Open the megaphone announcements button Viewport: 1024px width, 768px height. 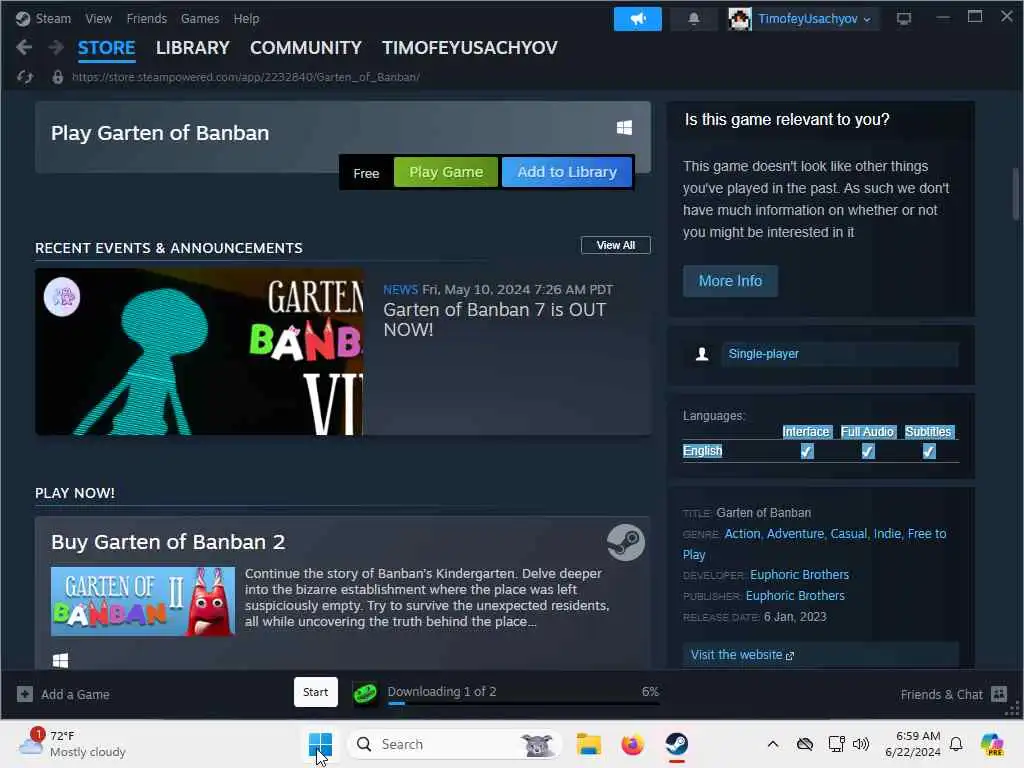637,19
